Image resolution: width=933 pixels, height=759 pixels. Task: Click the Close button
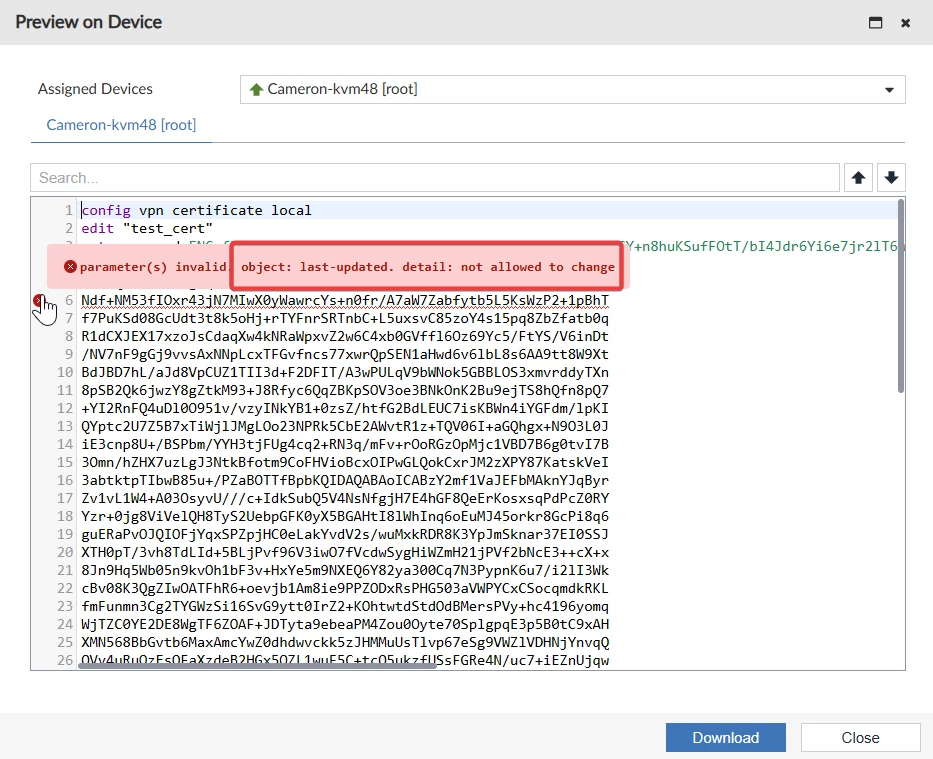coord(860,738)
